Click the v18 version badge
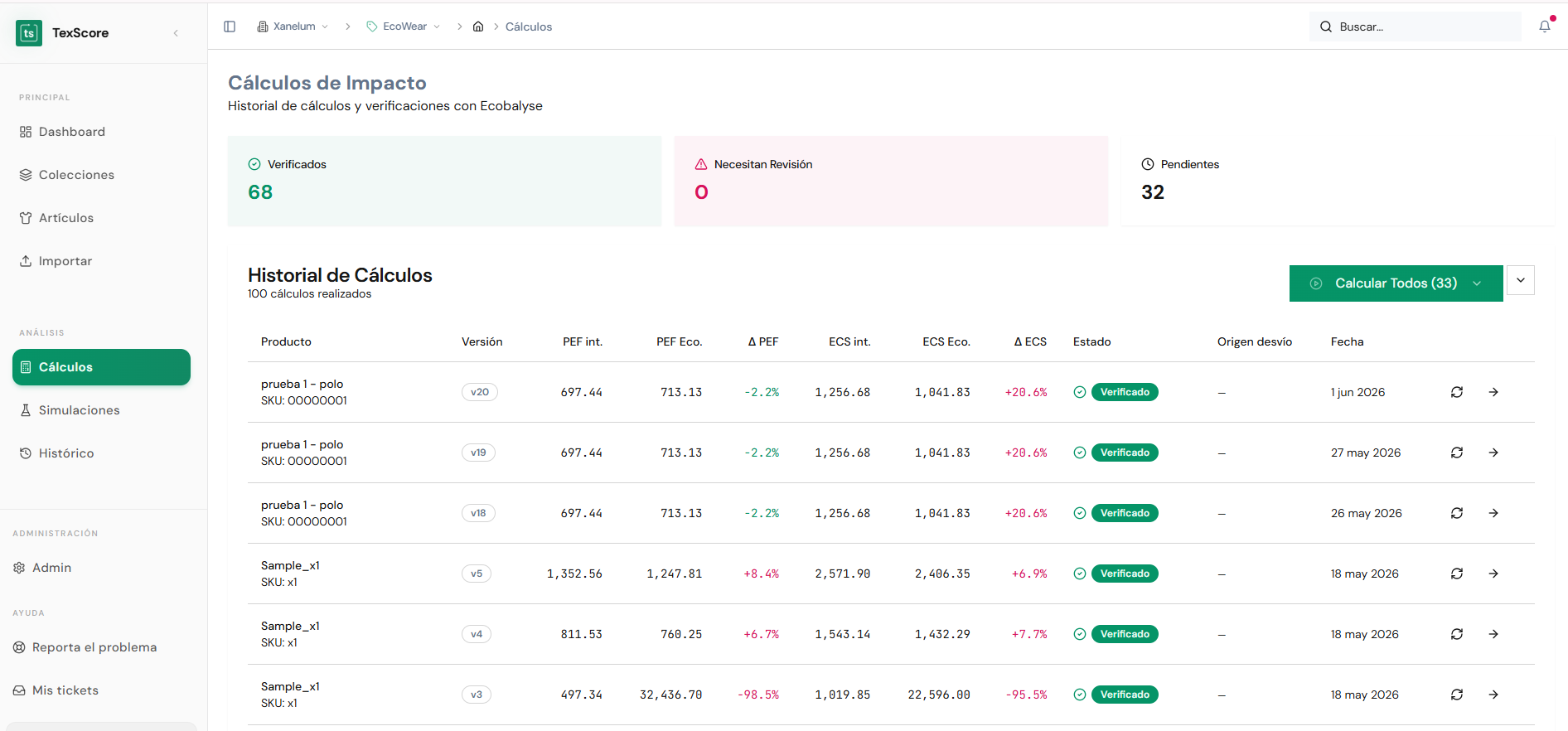Screen dimensions: 1568x731 (x=478, y=513)
